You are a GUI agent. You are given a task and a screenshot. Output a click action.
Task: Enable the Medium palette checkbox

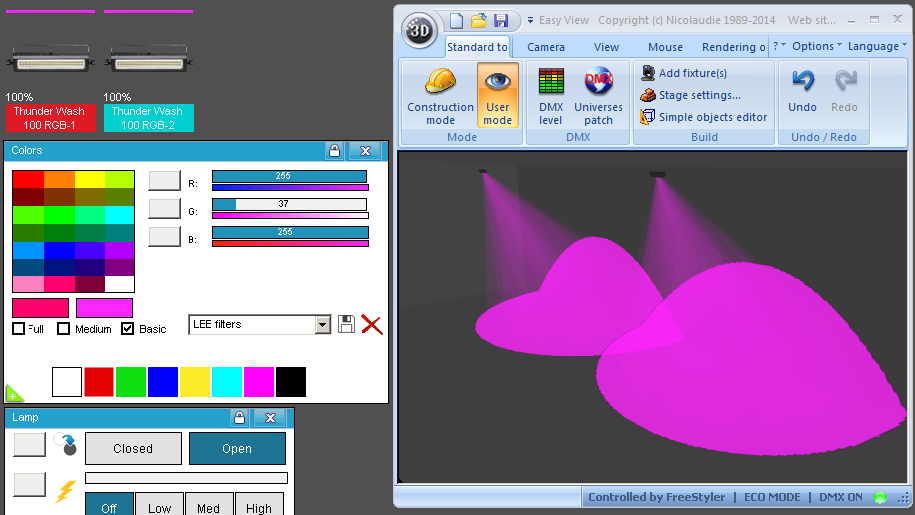[x=63, y=328]
